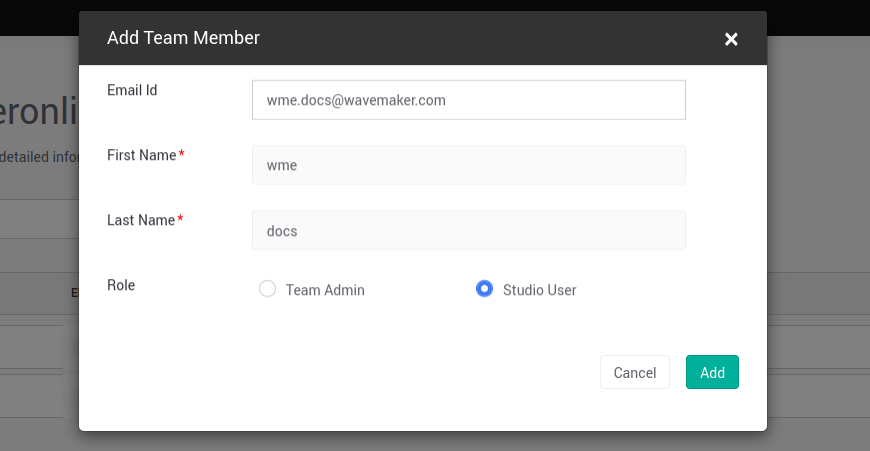Click the Email Id input field

[x=468, y=100]
